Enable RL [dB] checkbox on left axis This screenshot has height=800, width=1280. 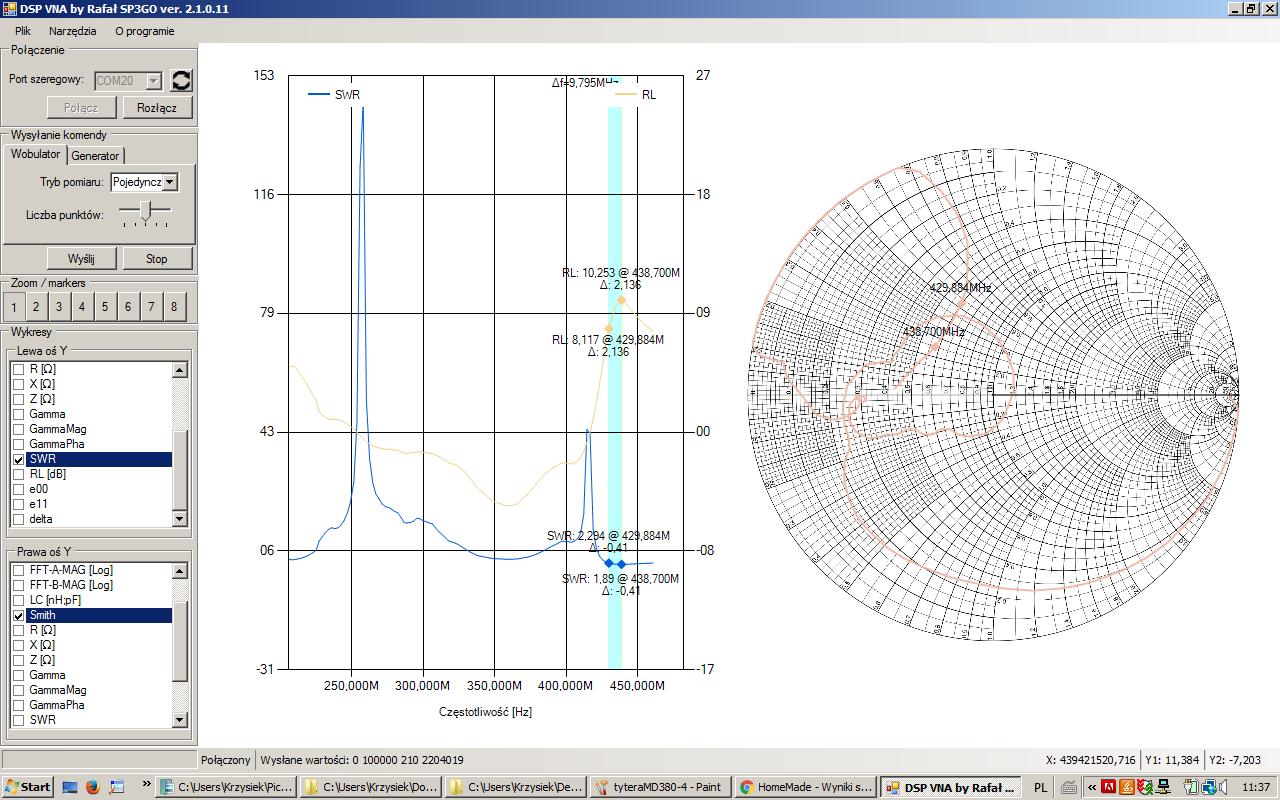tap(18, 474)
